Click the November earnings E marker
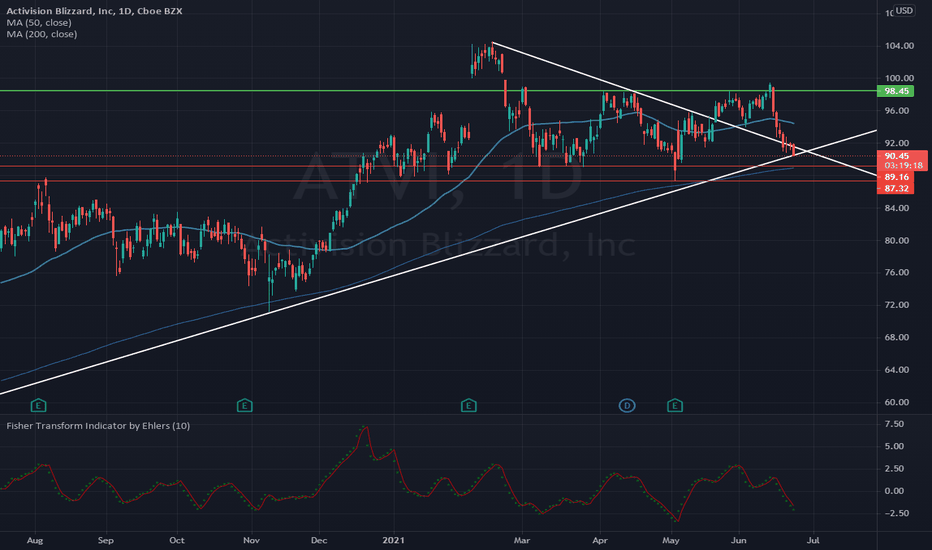The image size is (932, 550). pyautogui.click(x=244, y=406)
